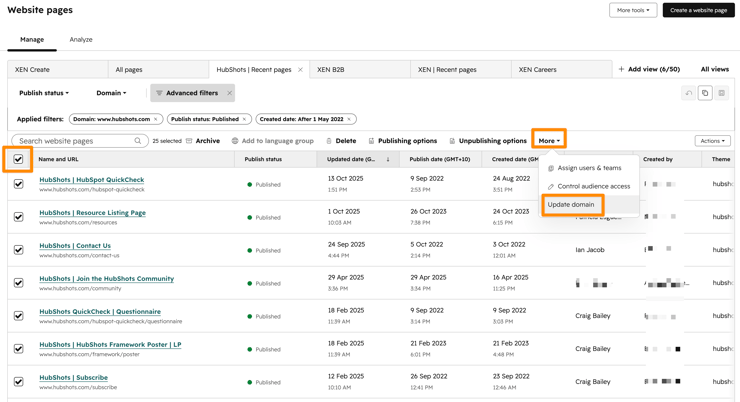Click the search magnifier icon
This screenshot has height=402, width=740.
[138, 141]
